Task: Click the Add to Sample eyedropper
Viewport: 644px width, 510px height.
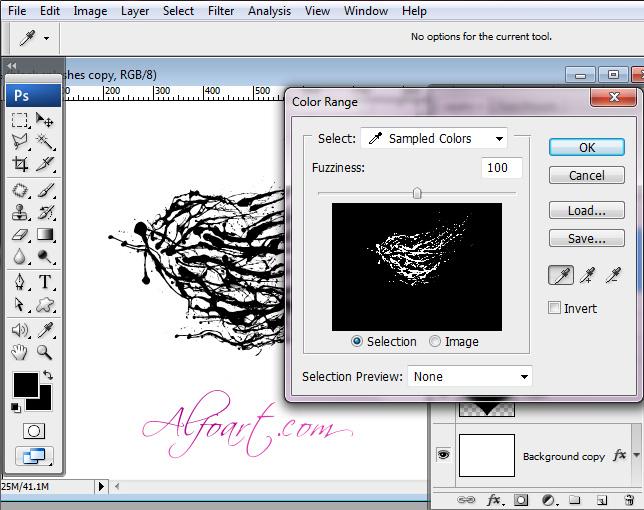Action: pos(589,275)
